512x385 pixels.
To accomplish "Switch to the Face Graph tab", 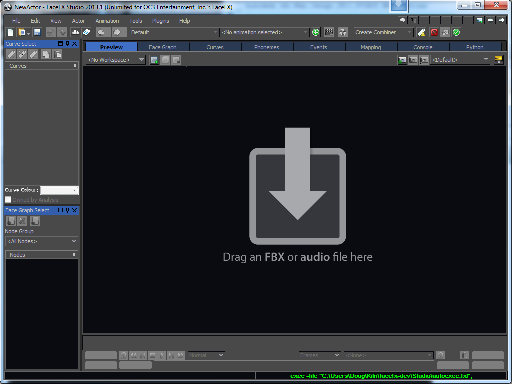I will [x=163, y=47].
